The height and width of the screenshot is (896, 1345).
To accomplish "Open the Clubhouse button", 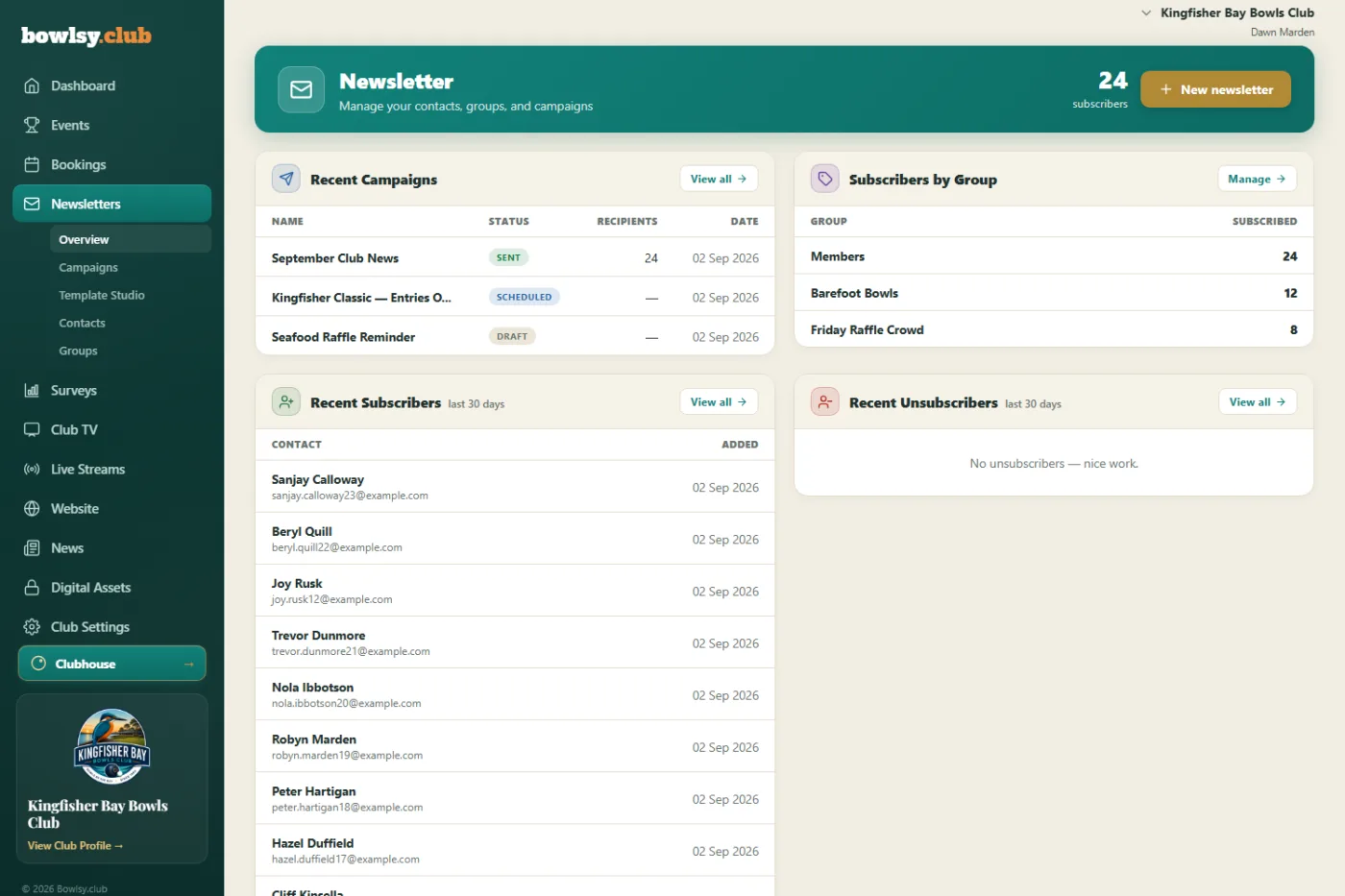I will point(111,664).
